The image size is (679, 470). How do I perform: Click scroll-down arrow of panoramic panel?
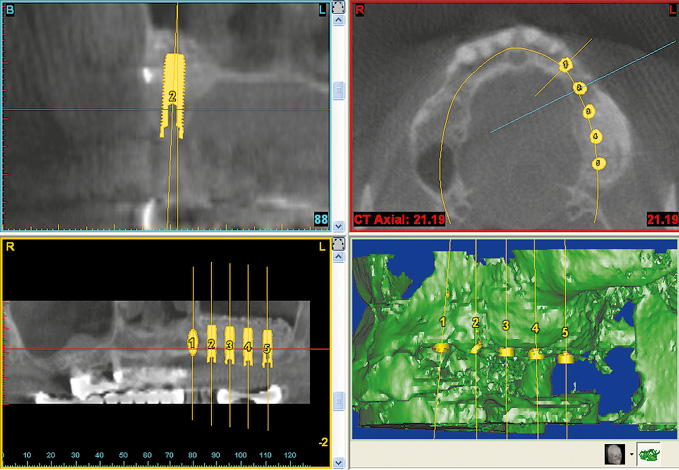pyautogui.click(x=338, y=462)
